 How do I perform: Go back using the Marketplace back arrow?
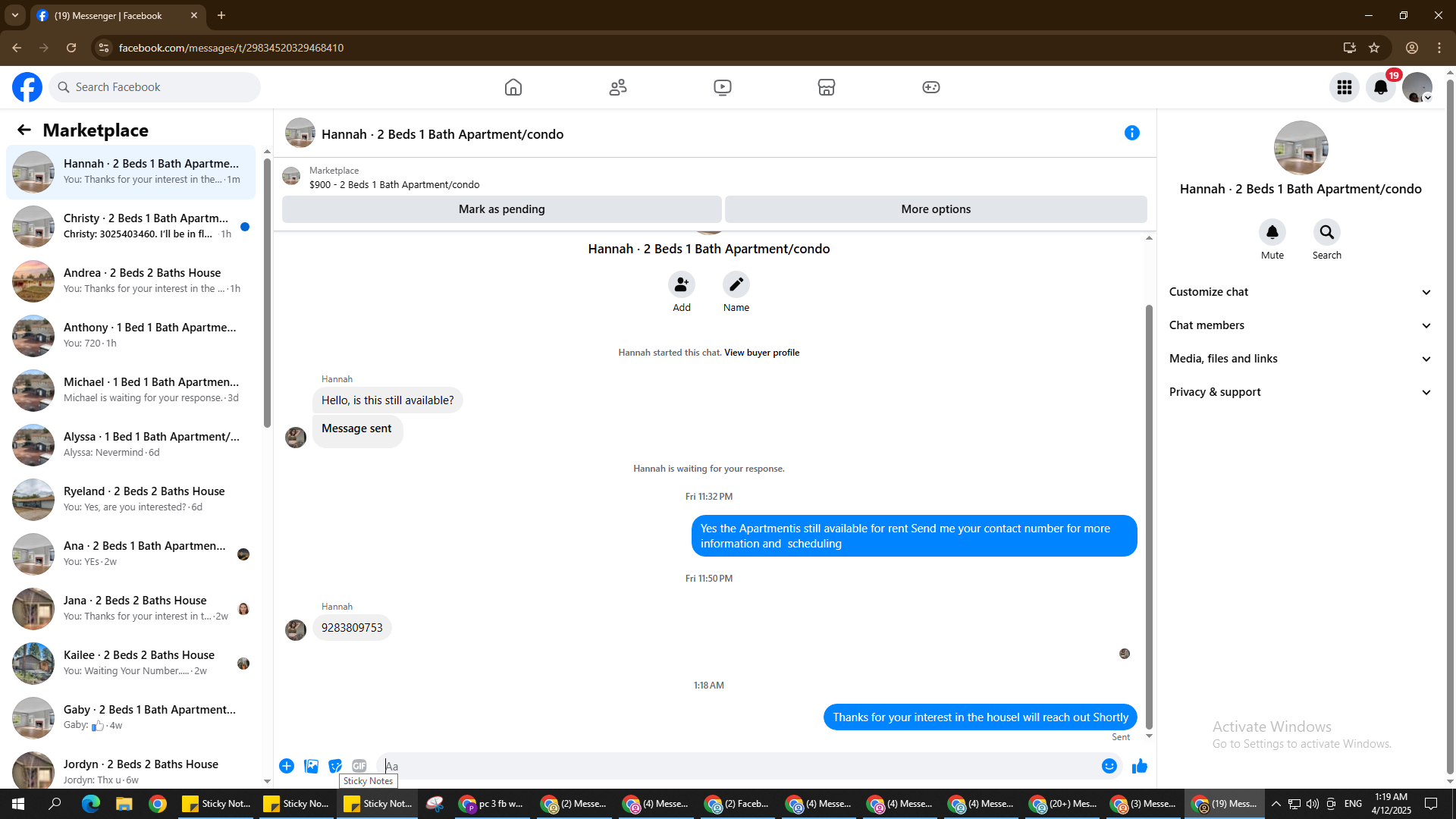click(24, 130)
